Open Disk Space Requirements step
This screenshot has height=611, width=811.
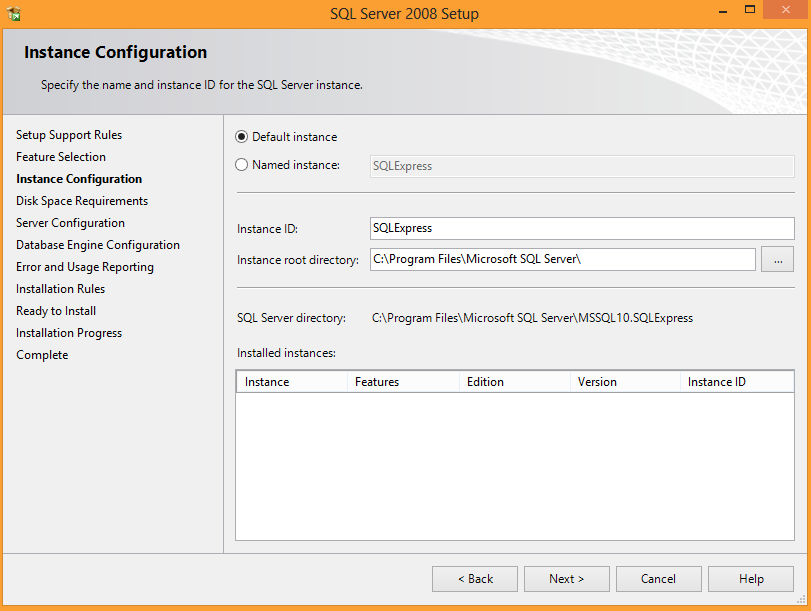[82, 201]
